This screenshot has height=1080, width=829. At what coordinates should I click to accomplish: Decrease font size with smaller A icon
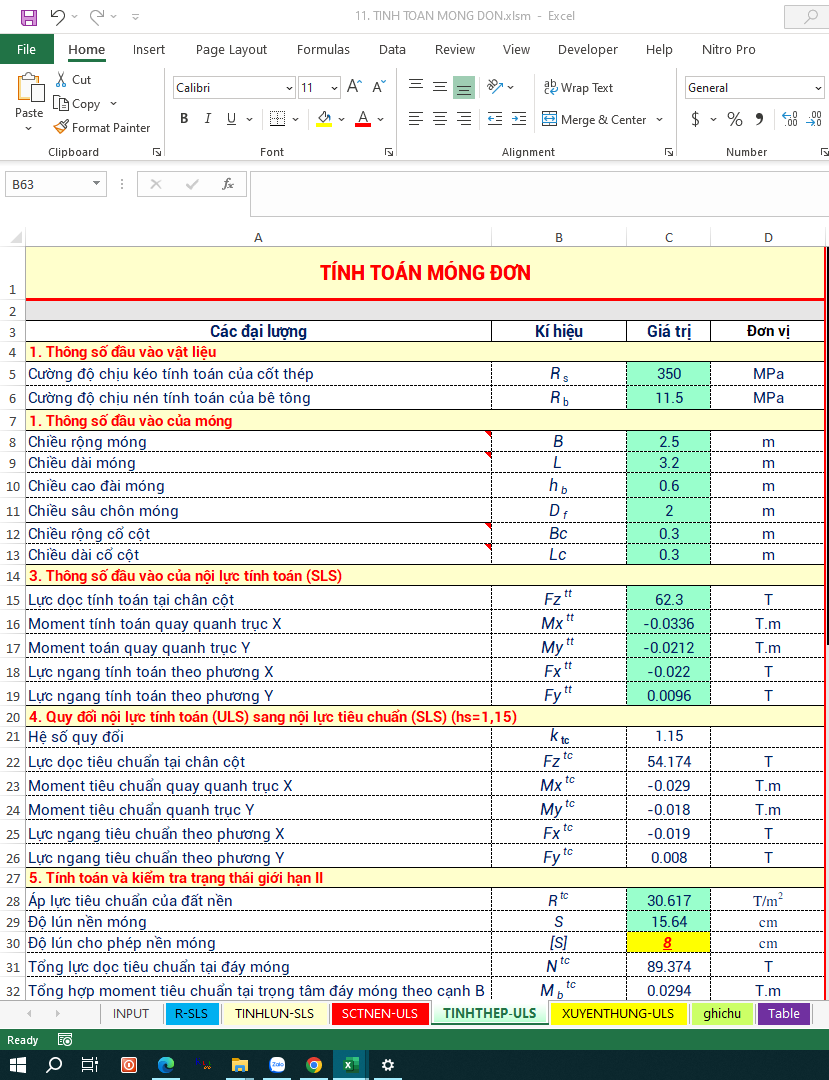click(379, 87)
